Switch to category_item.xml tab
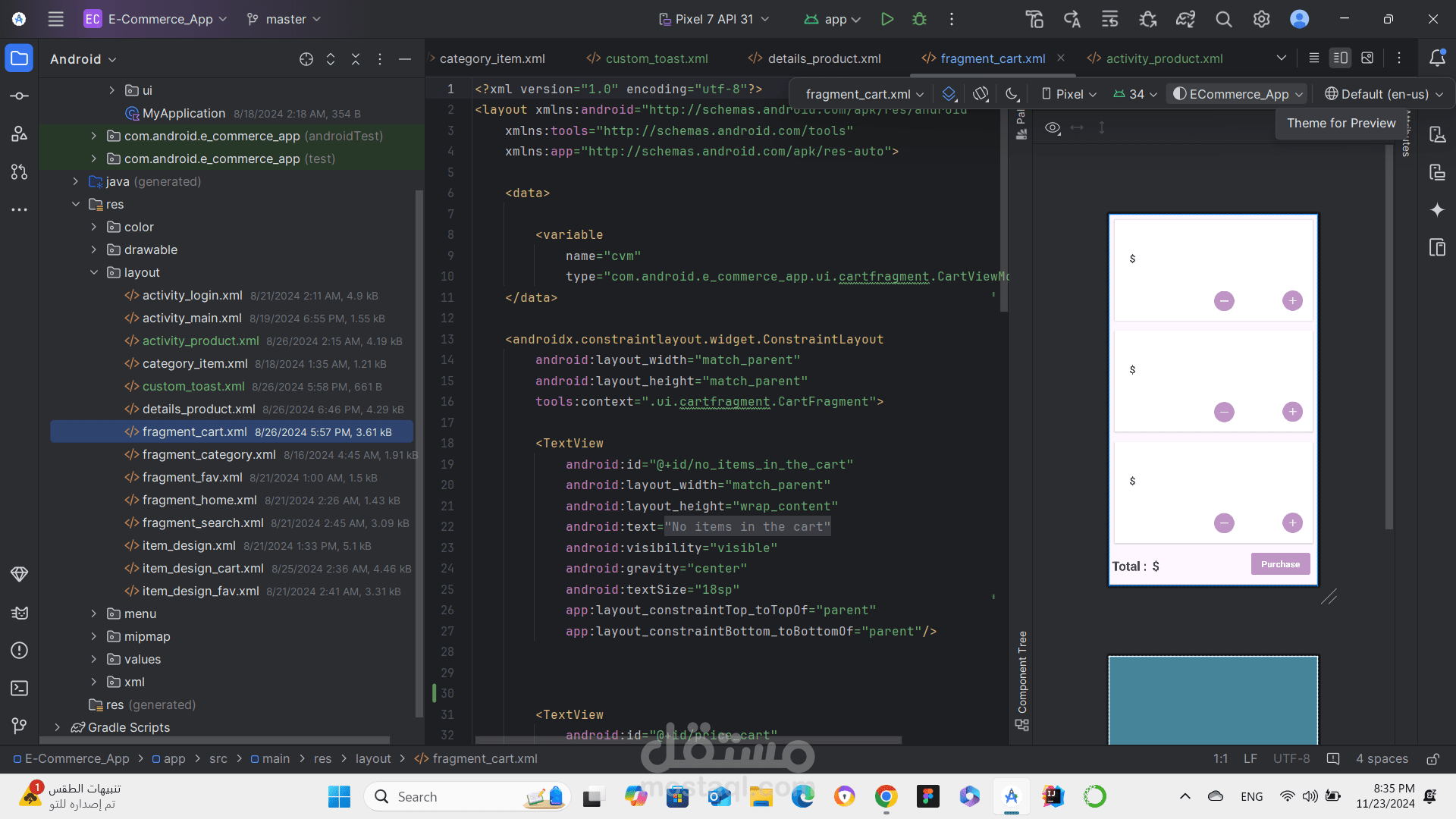Image resolution: width=1456 pixels, height=819 pixels. pos(491,58)
